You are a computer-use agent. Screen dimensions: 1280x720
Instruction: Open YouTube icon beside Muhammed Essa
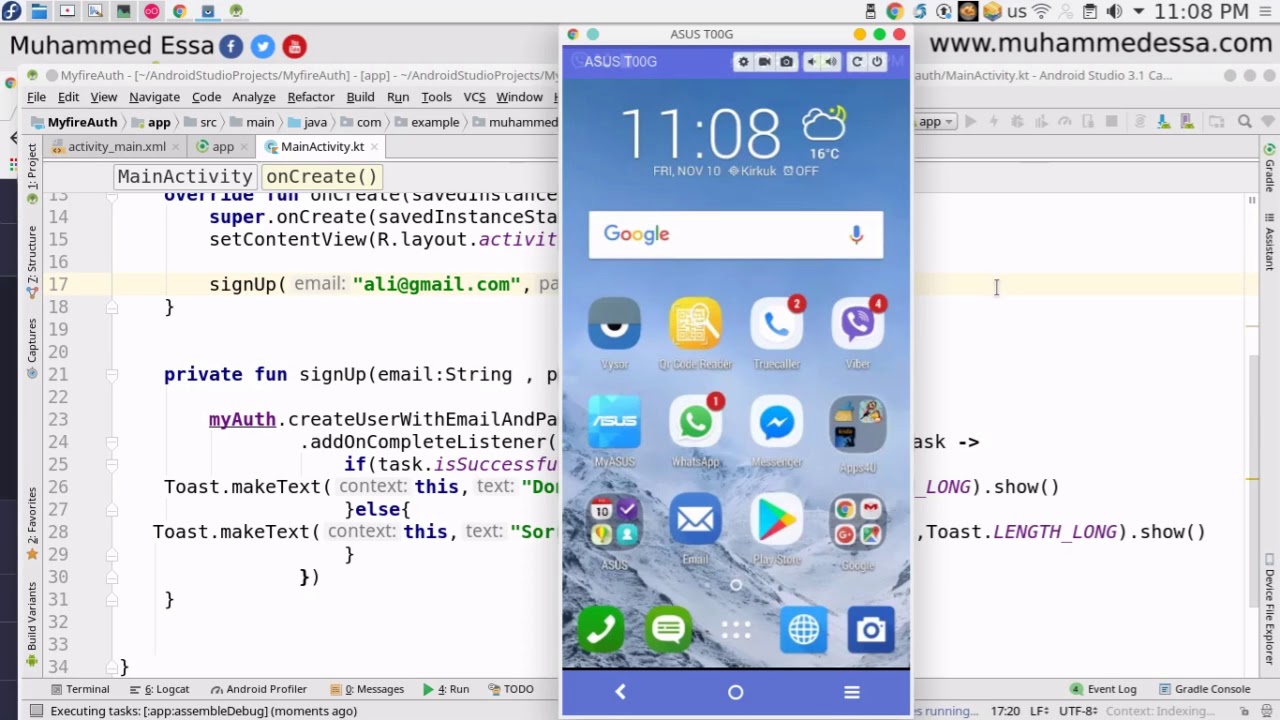pos(294,46)
